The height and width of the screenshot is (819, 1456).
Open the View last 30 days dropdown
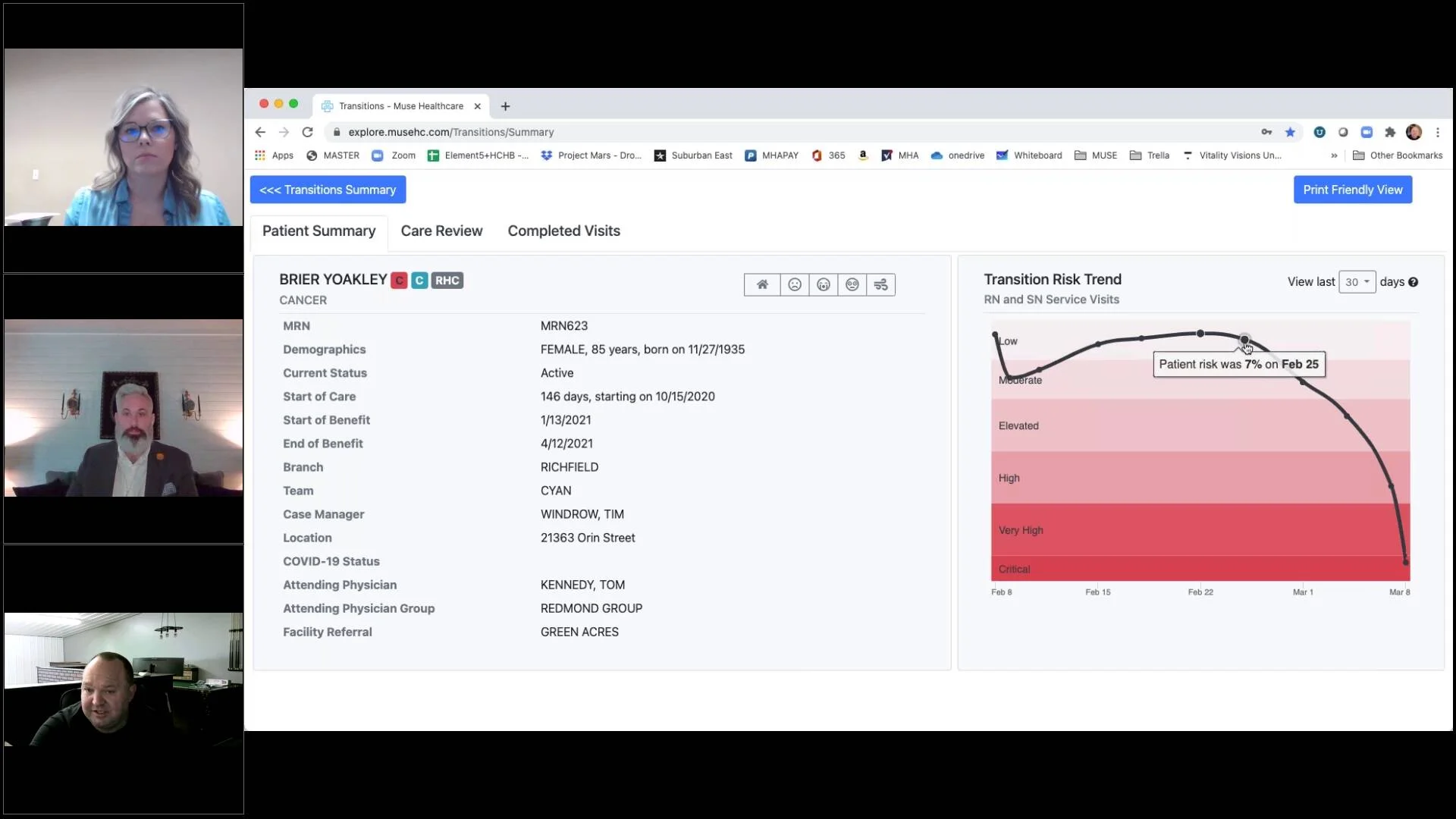click(x=1357, y=282)
